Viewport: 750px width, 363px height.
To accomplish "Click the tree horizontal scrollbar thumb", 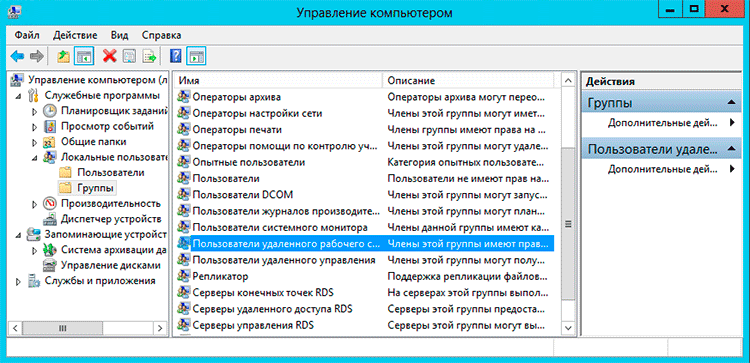I will coord(62,328).
